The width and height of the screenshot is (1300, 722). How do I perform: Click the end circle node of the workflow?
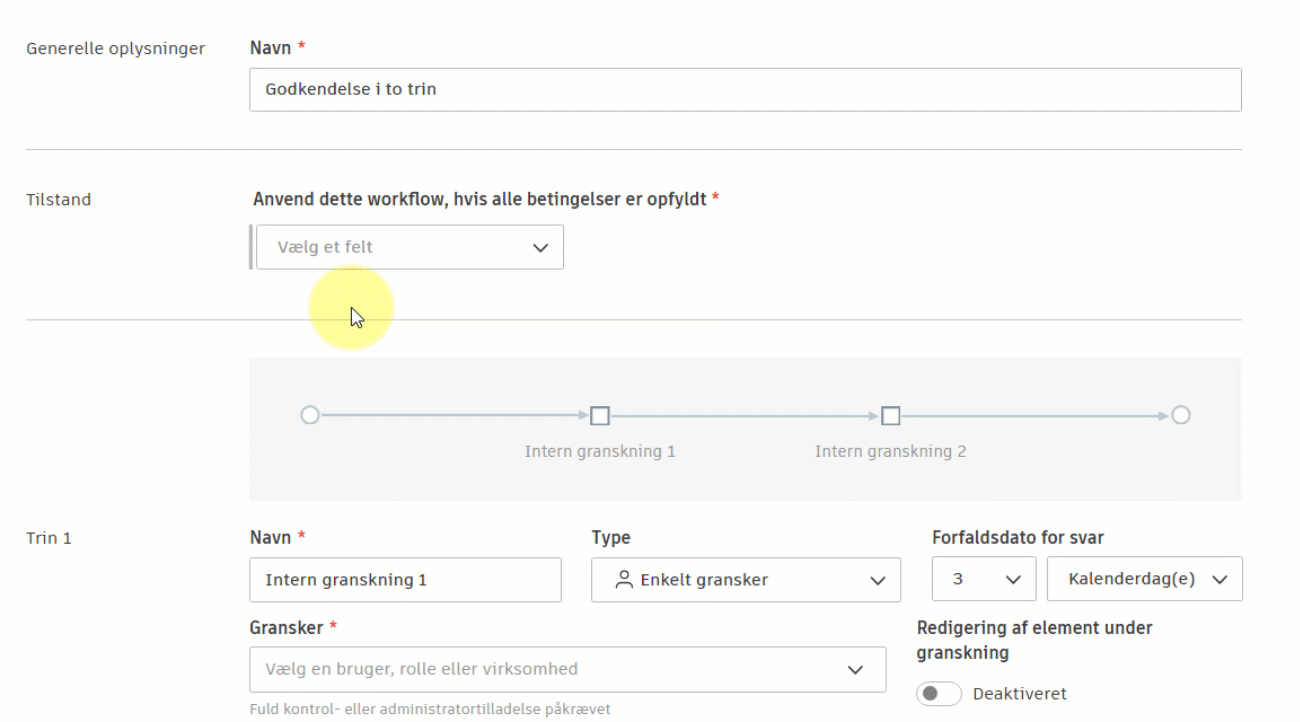tap(1180, 414)
